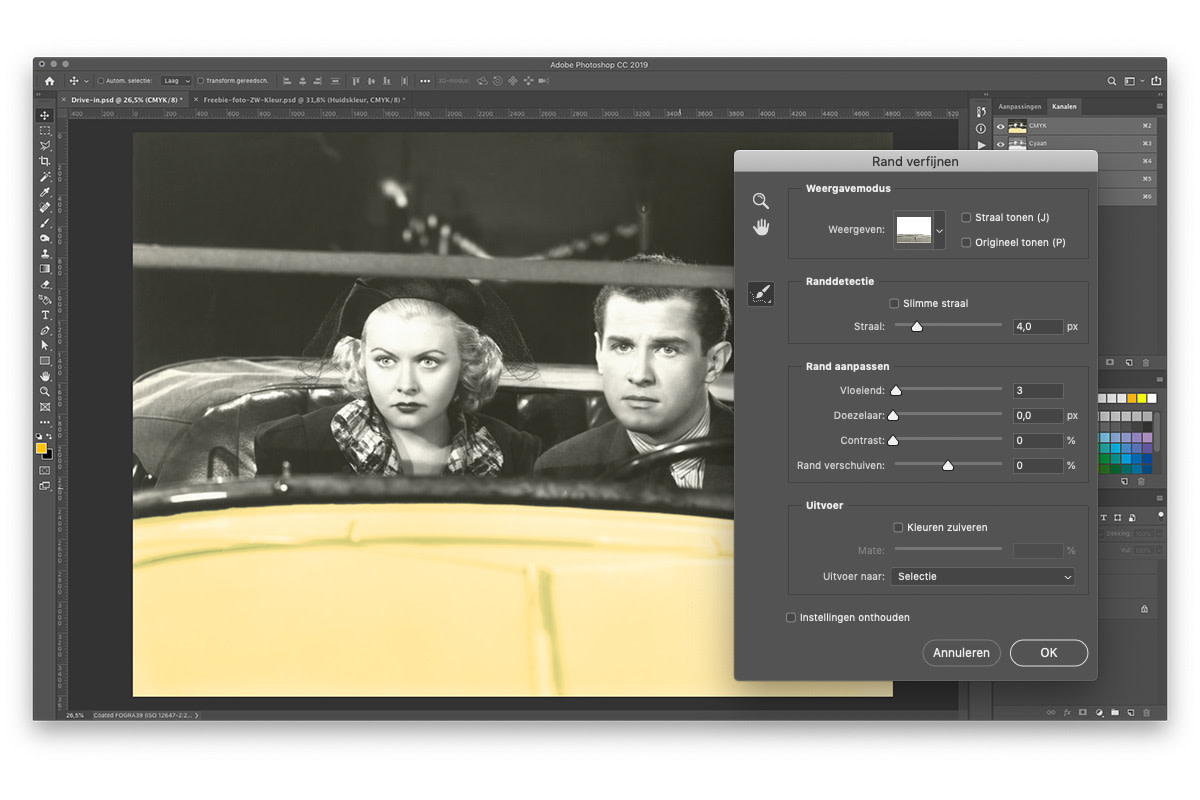The width and height of the screenshot is (1200, 800).
Task: Toggle Transform.gereedsch. checkbox
Action: (201, 81)
